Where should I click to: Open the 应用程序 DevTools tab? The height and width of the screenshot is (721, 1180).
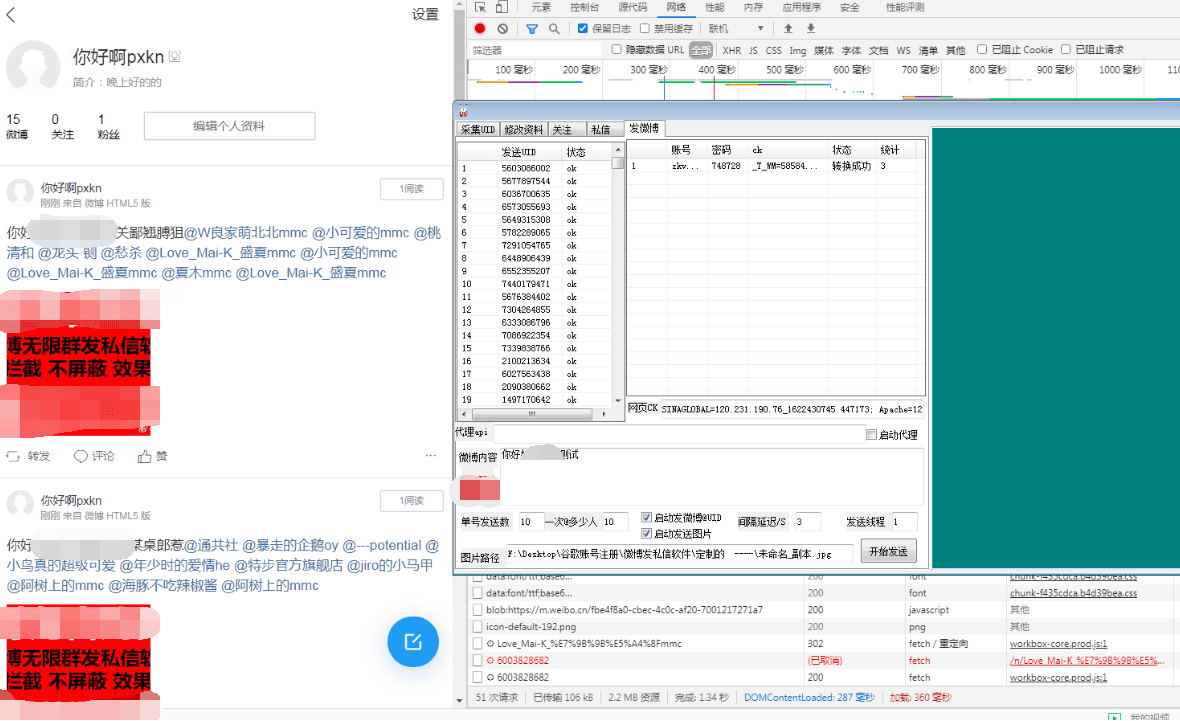click(801, 8)
